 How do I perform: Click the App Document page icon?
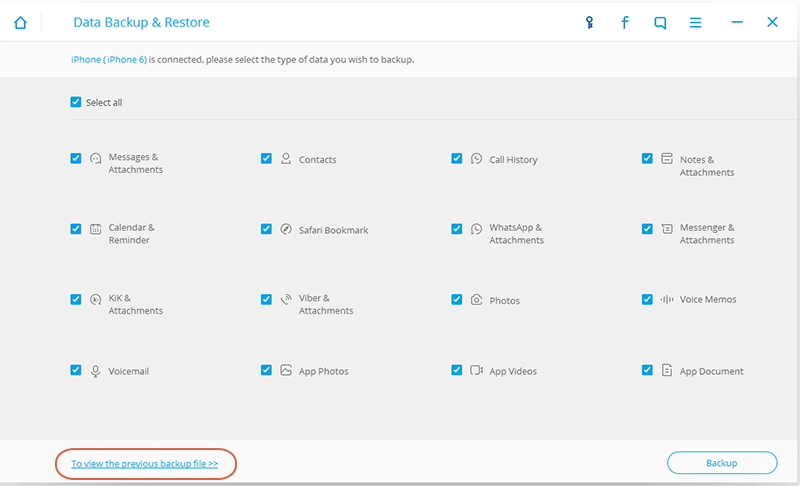(667, 370)
